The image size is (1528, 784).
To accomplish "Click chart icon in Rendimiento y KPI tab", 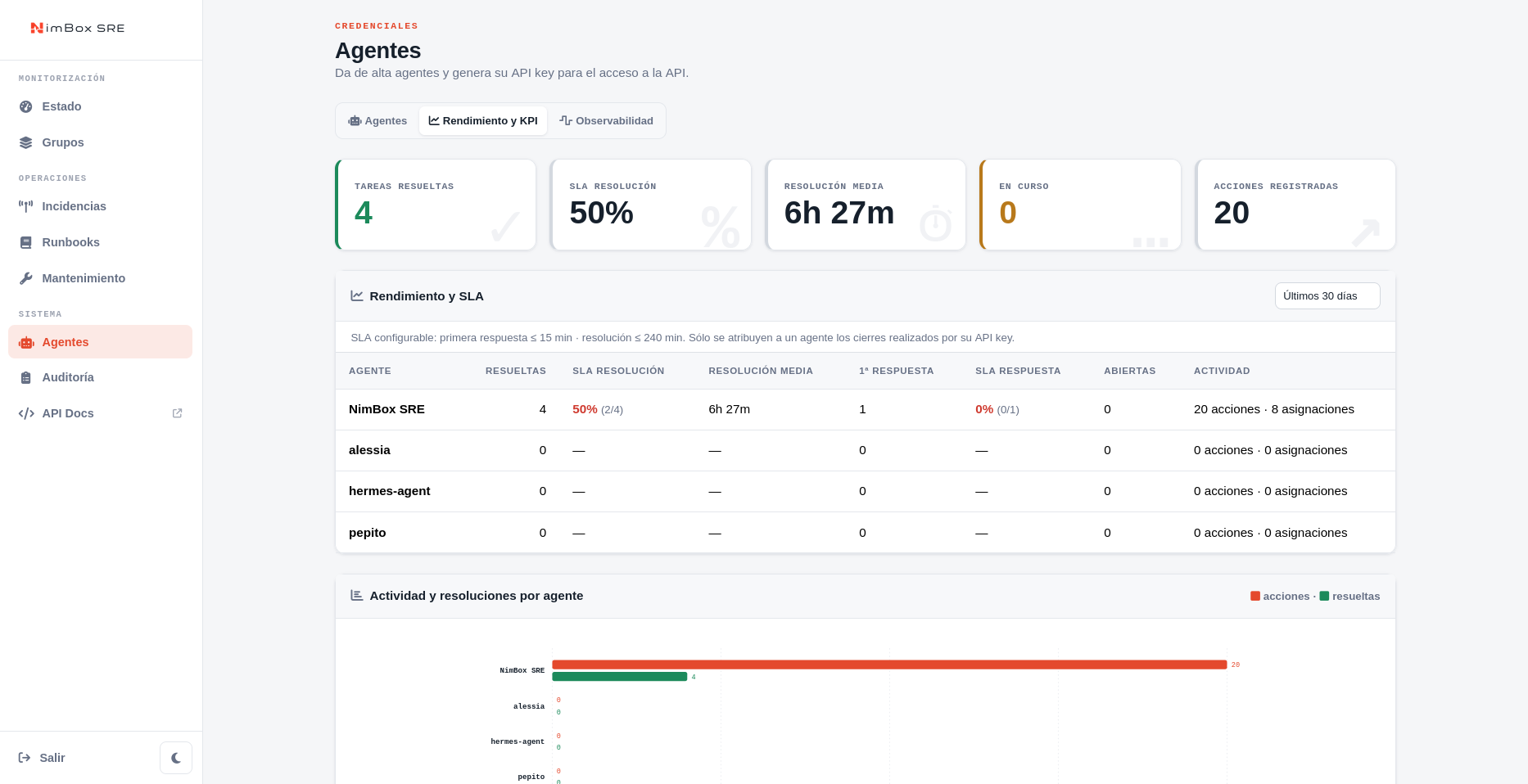I will 434,120.
